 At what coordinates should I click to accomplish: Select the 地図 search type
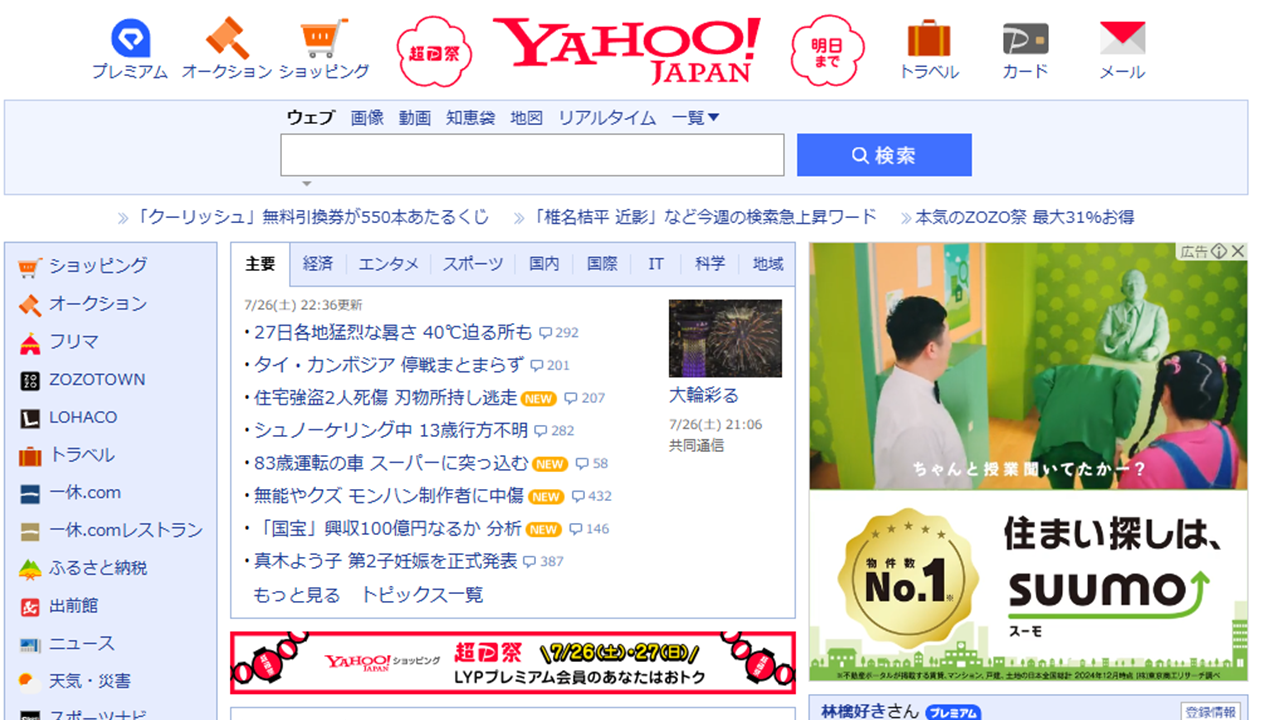(x=526, y=118)
